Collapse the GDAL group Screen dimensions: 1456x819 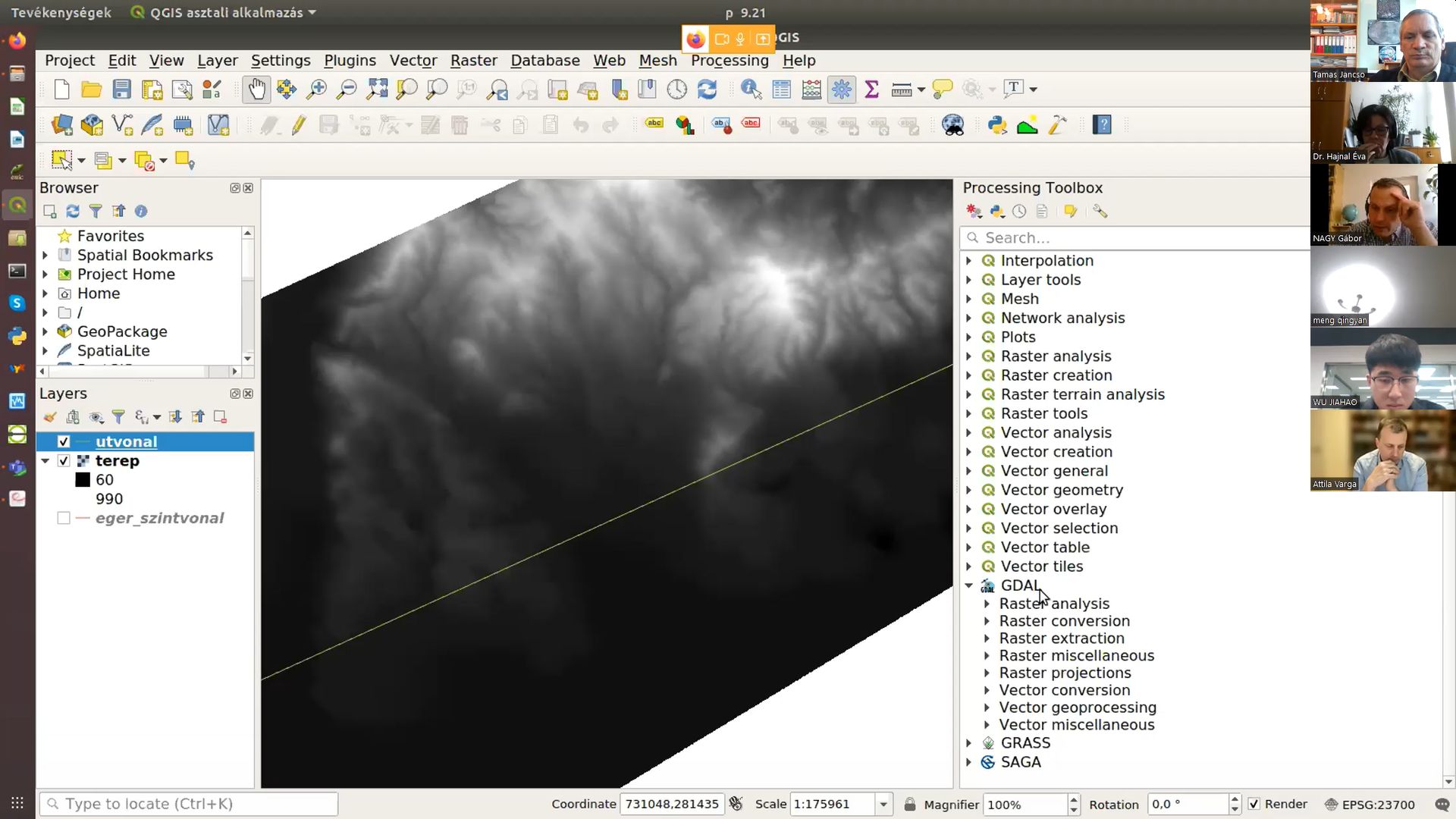pyautogui.click(x=969, y=585)
